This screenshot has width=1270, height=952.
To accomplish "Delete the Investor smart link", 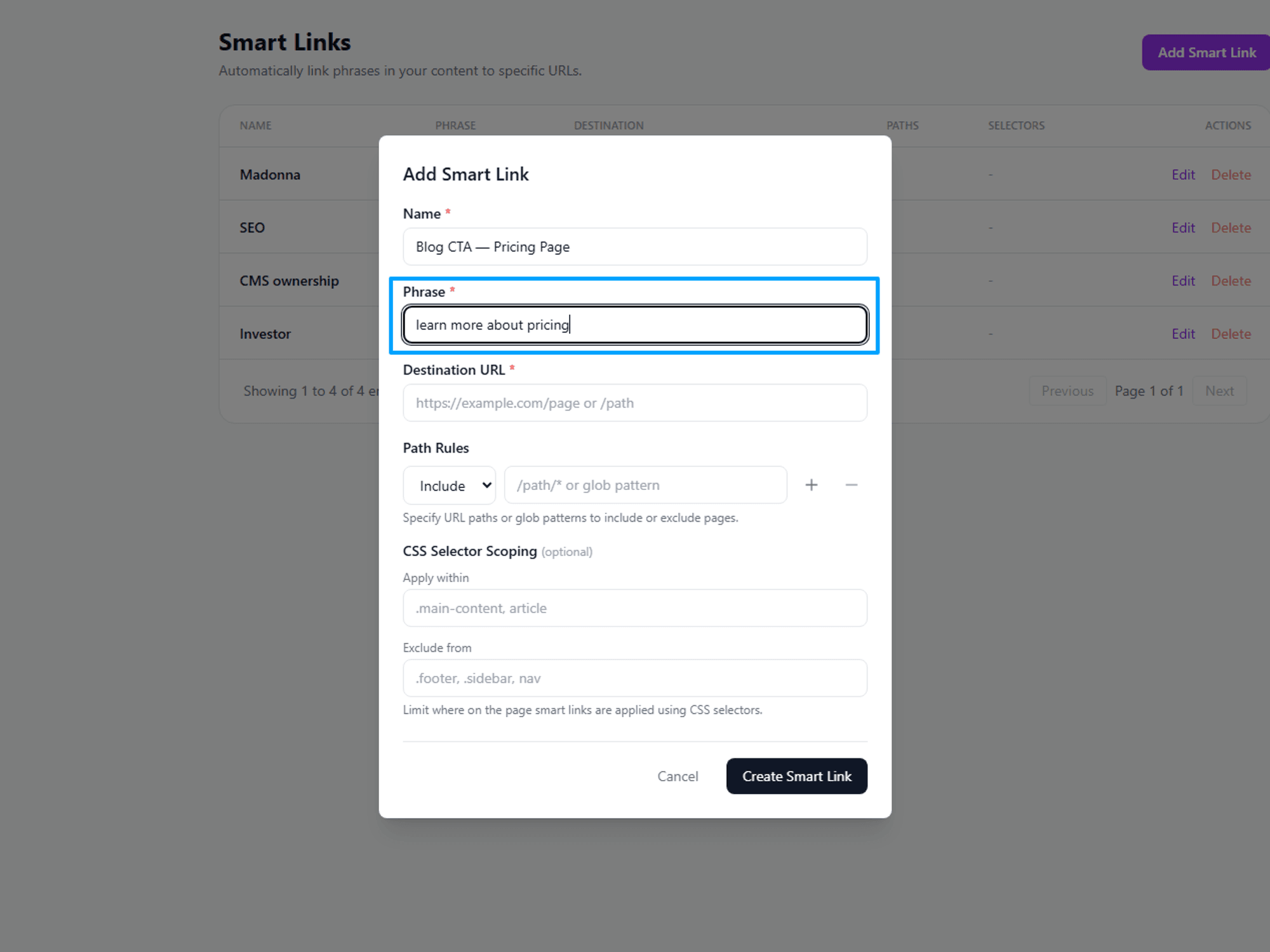I will (1231, 333).
